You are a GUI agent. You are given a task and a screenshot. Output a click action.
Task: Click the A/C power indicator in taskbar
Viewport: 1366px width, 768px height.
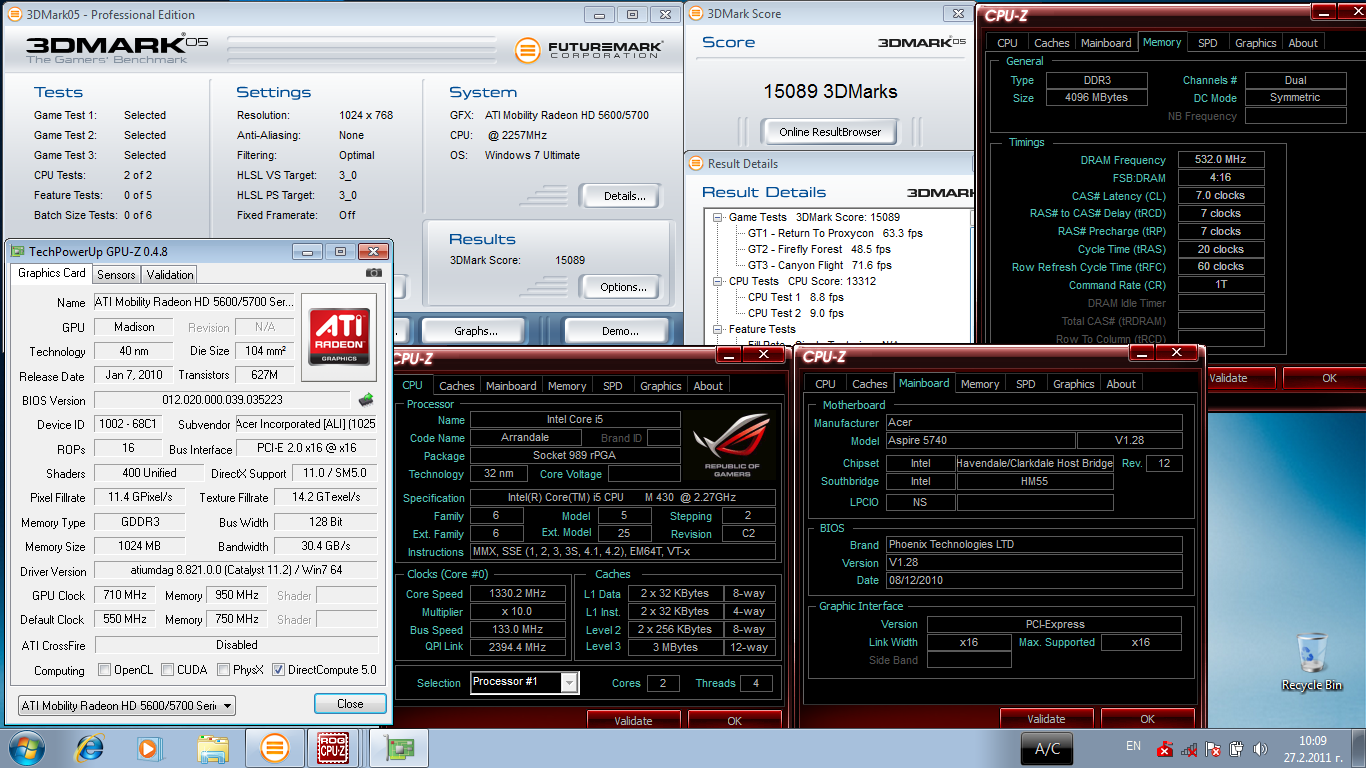(1048, 748)
